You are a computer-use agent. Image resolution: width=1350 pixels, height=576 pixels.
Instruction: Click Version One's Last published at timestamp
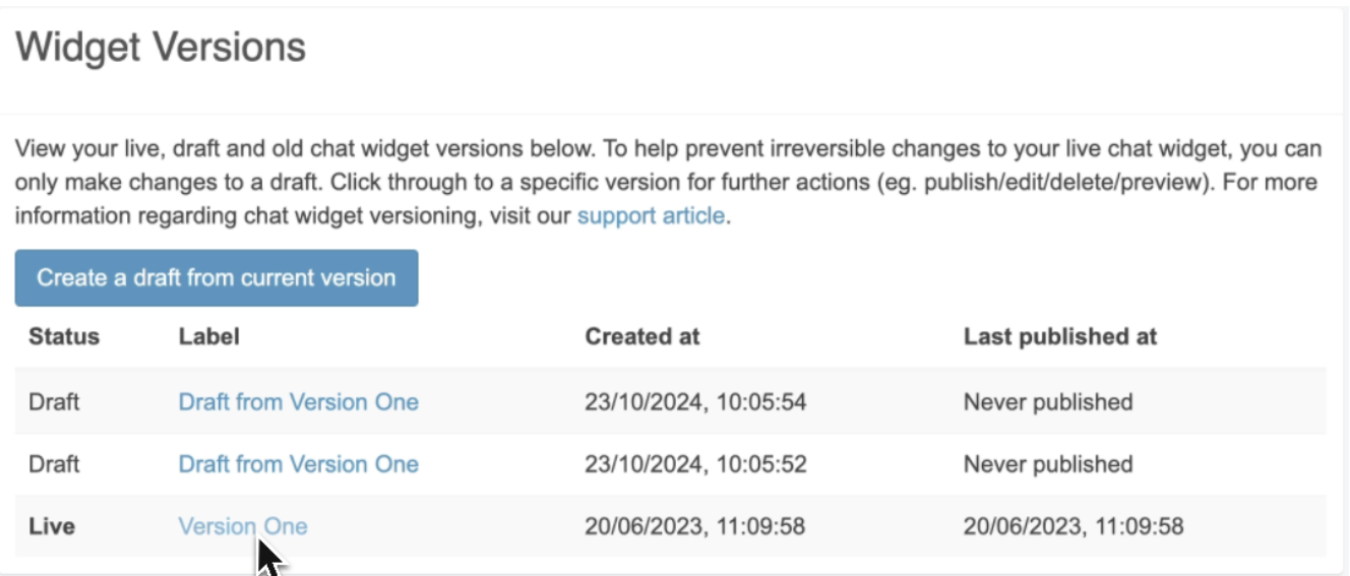pos(1074,526)
